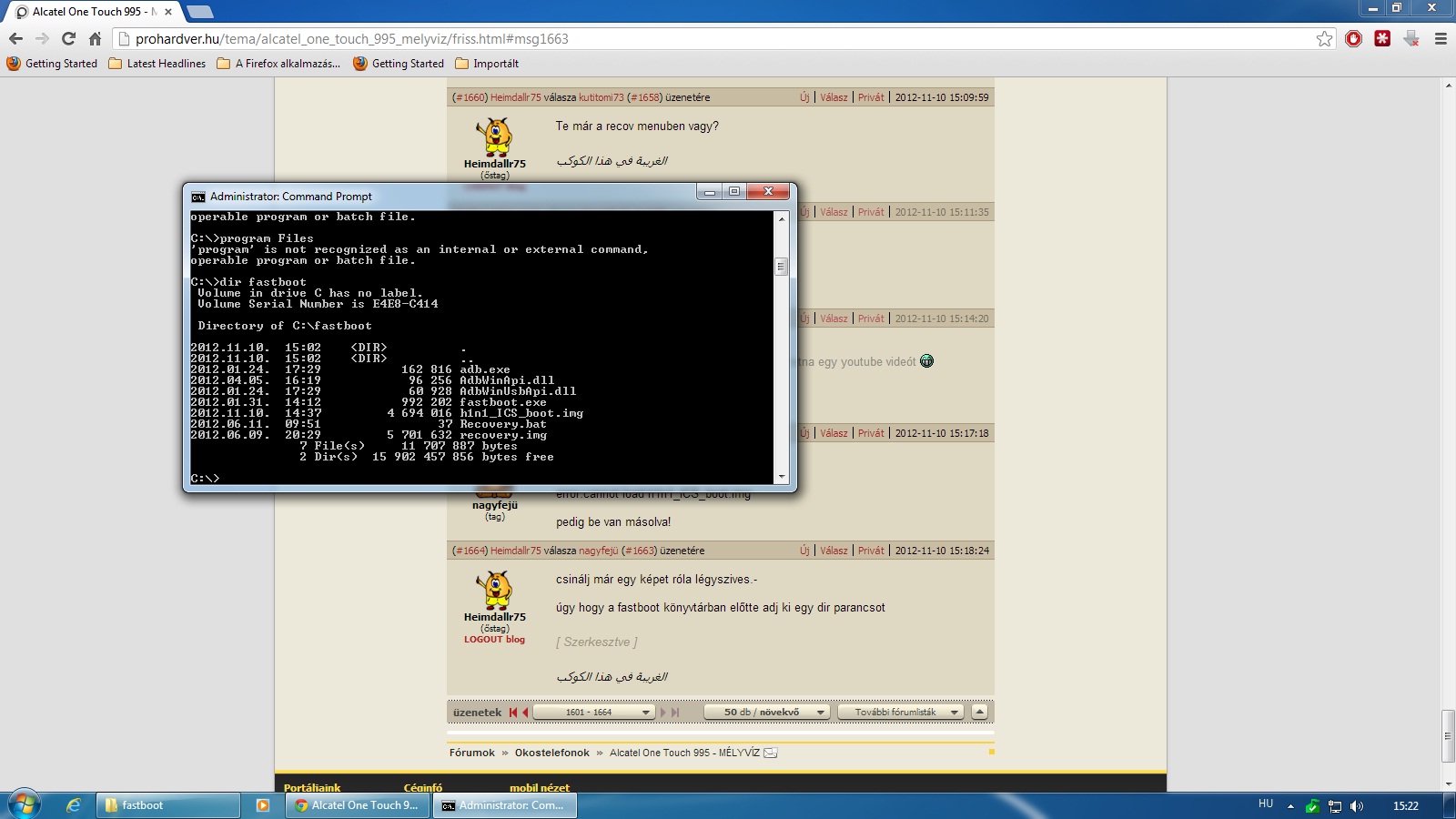Open the first Getting Started bookmark
The width and height of the screenshot is (1456, 819).
(52, 64)
